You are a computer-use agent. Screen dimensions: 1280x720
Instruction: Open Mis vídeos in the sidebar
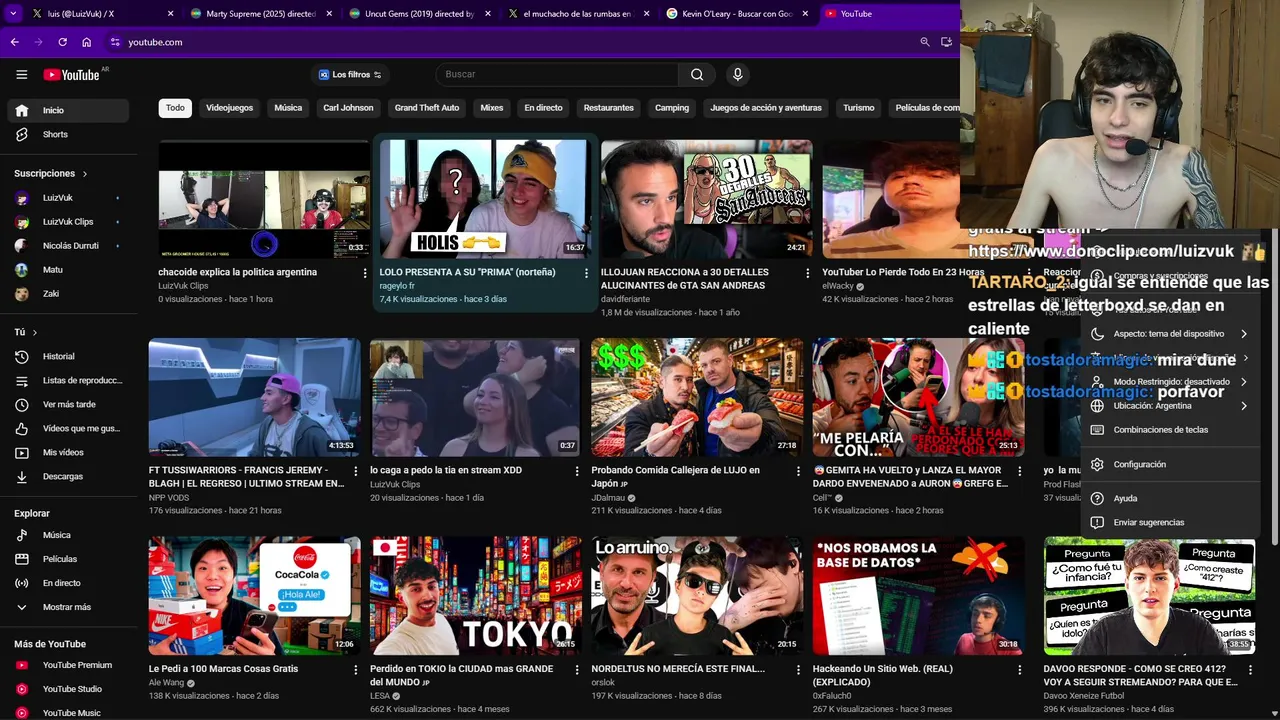[68, 452]
